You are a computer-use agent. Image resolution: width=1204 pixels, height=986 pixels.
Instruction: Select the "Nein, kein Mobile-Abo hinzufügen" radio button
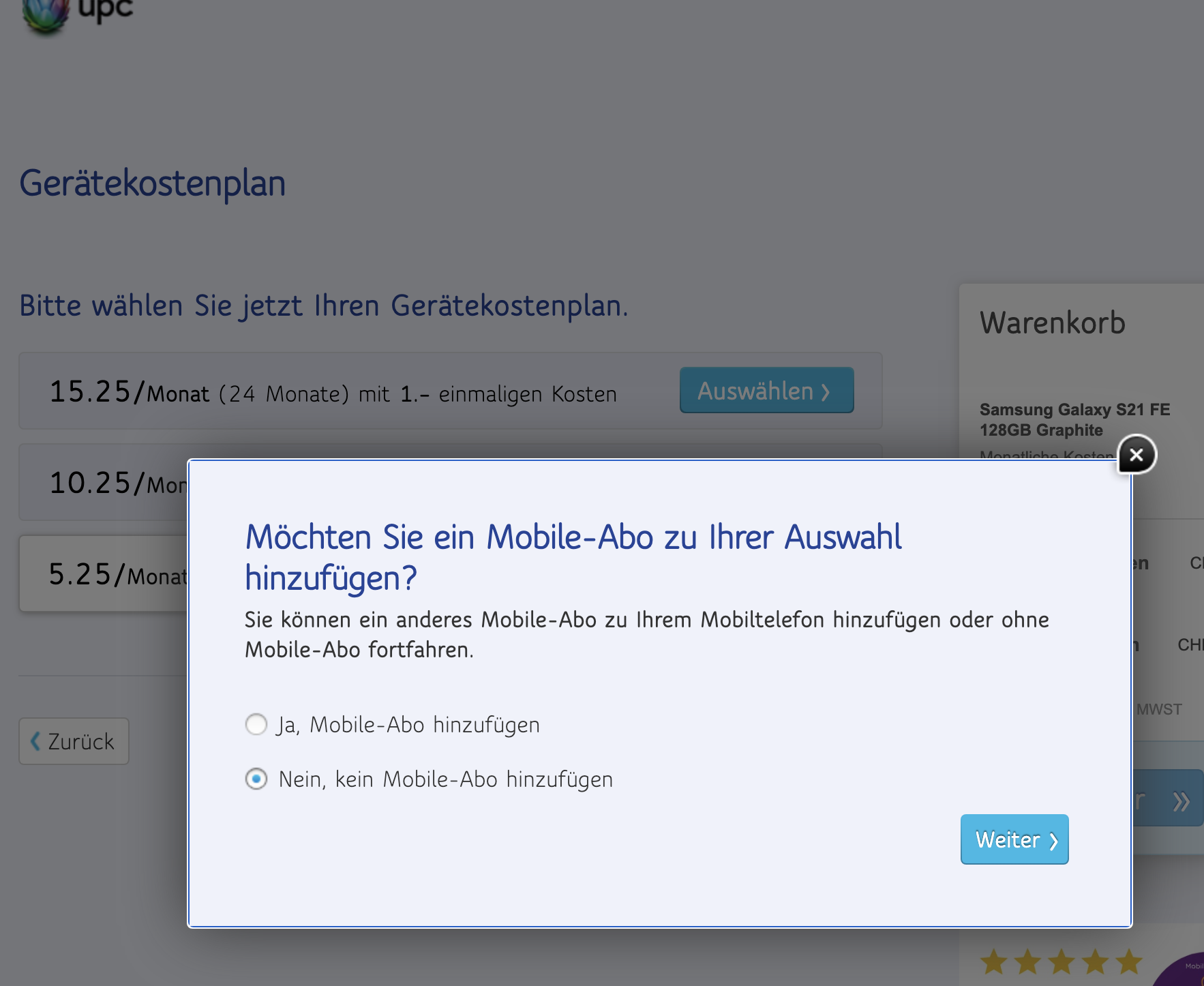pyautogui.click(x=256, y=779)
